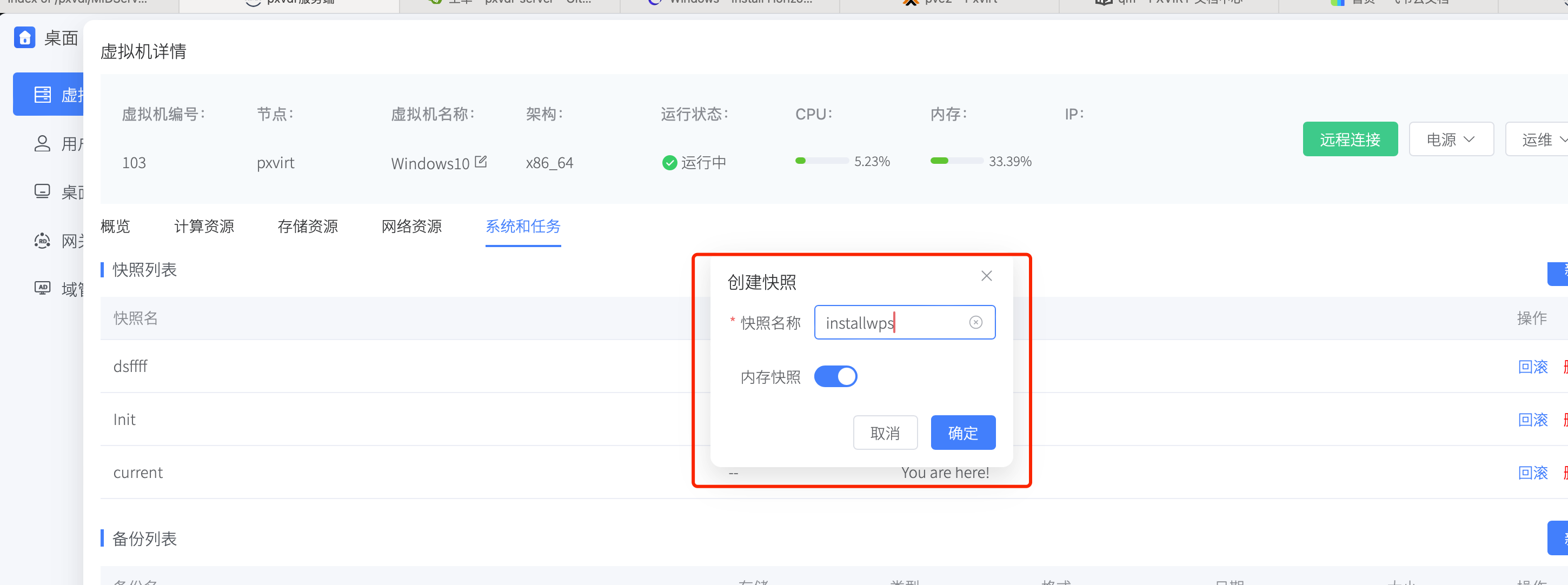Expand the 电源 power dropdown
Image resolution: width=1568 pixels, height=585 pixels.
pos(1451,139)
